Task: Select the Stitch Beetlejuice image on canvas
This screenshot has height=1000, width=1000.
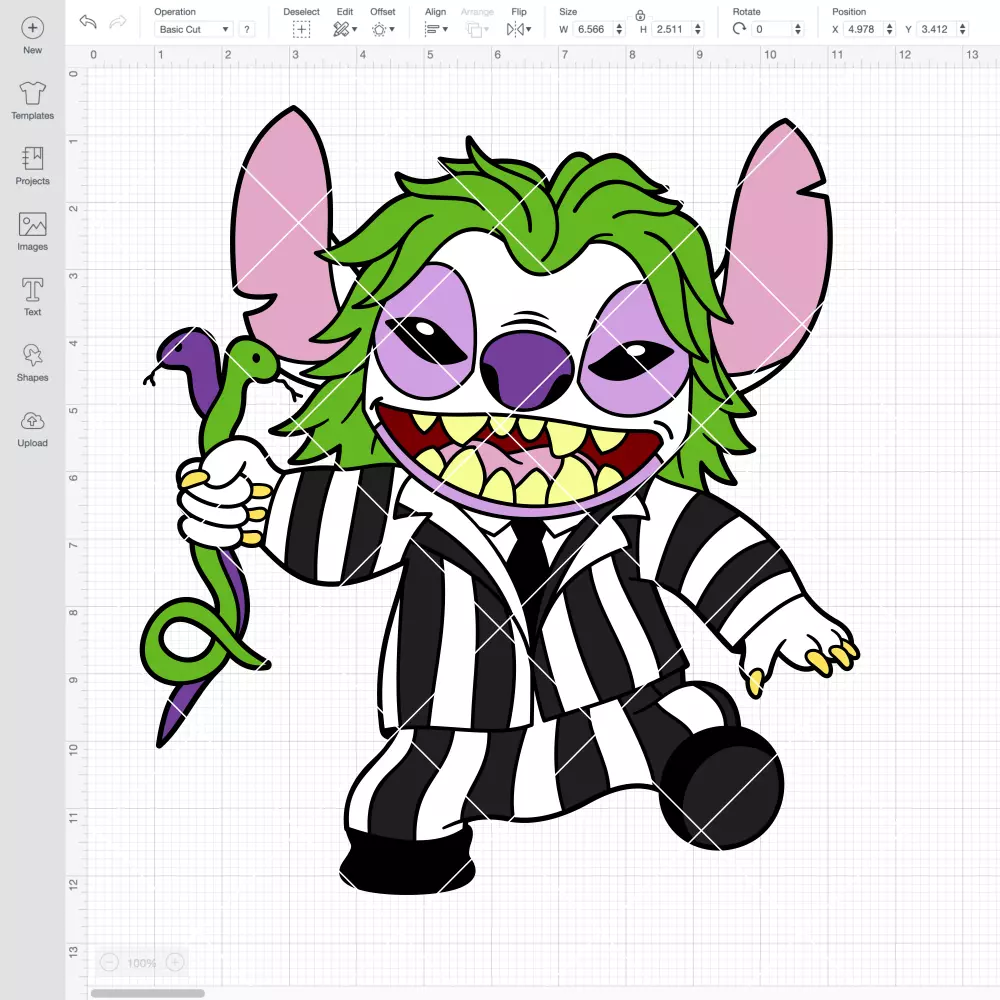Action: click(x=500, y=500)
